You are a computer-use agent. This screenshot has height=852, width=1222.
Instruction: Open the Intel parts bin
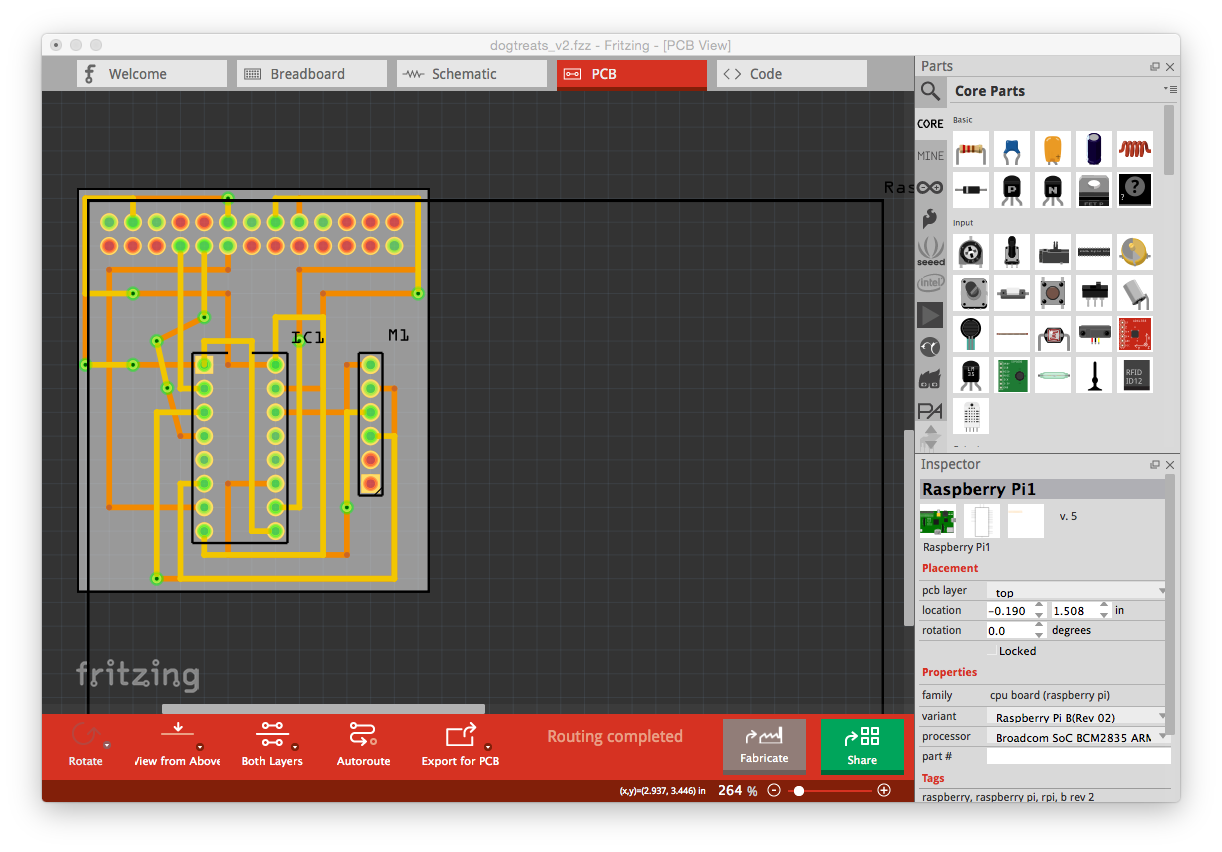tap(930, 283)
